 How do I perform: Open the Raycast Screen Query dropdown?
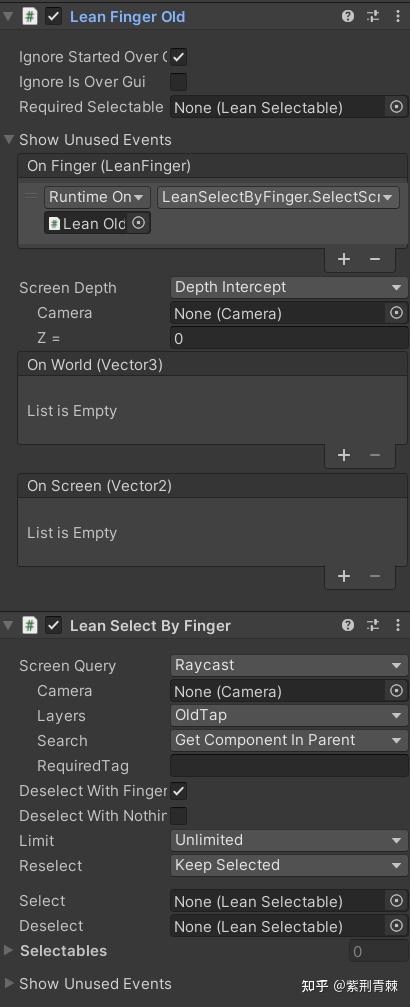pyautogui.click(x=289, y=665)
